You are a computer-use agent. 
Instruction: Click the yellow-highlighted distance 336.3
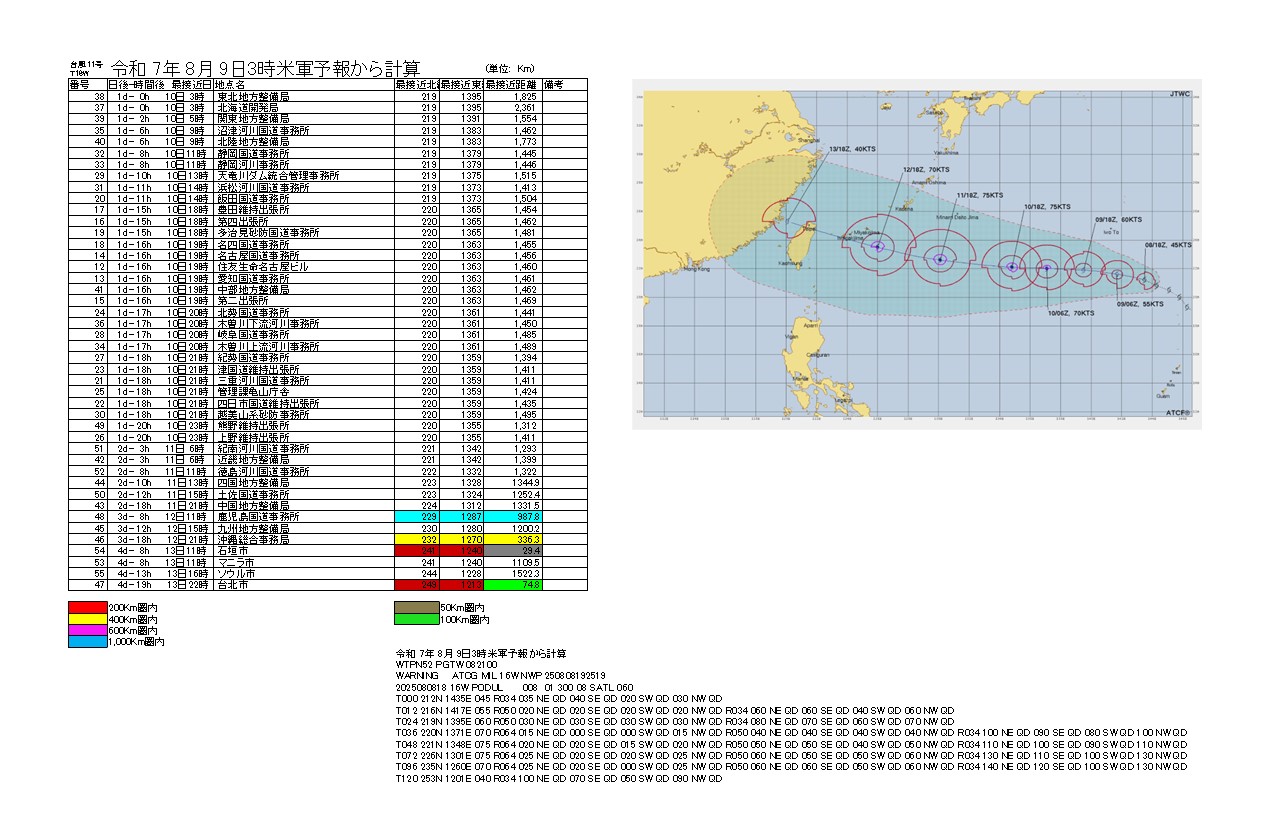(x=513, y=540)
